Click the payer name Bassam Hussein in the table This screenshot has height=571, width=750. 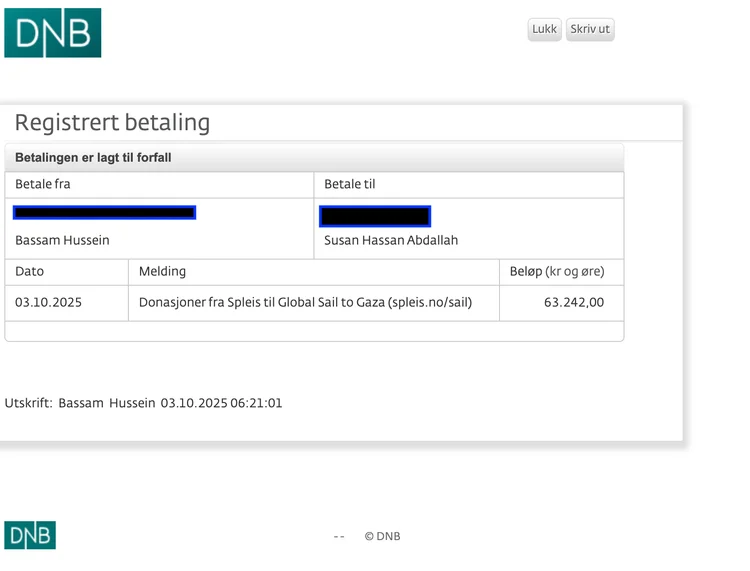tap(62, 240)
